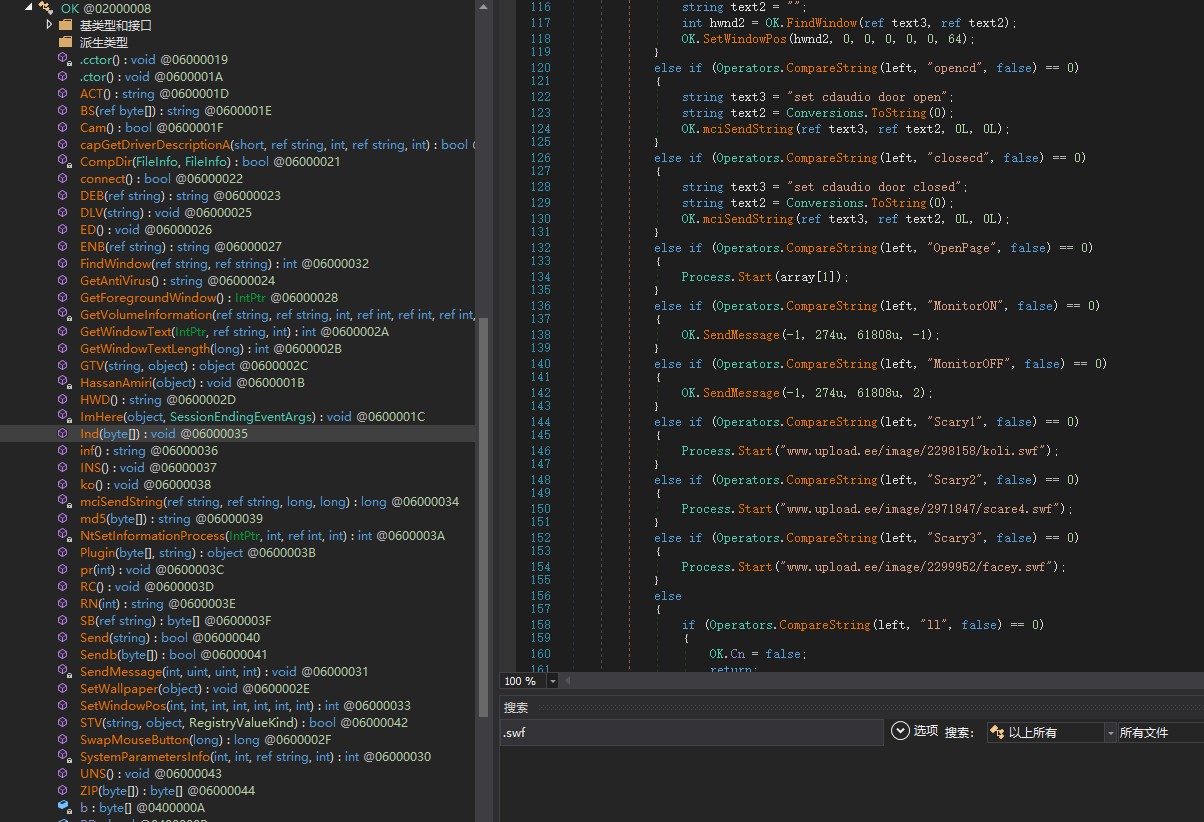Select pr(int) : void tree entry
This screenshot has width=1204, height=822.
click(x=152, y=569)
